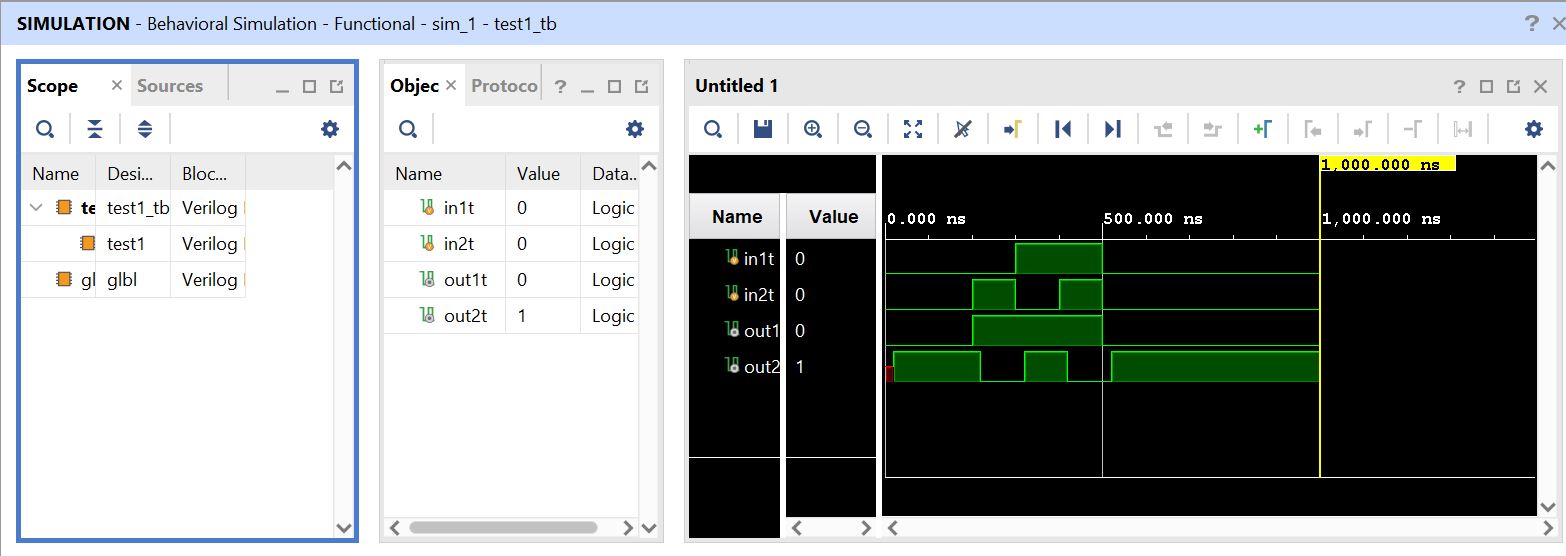
Task: Collapse the test1_tb tree node
Action: pos(37,208)
